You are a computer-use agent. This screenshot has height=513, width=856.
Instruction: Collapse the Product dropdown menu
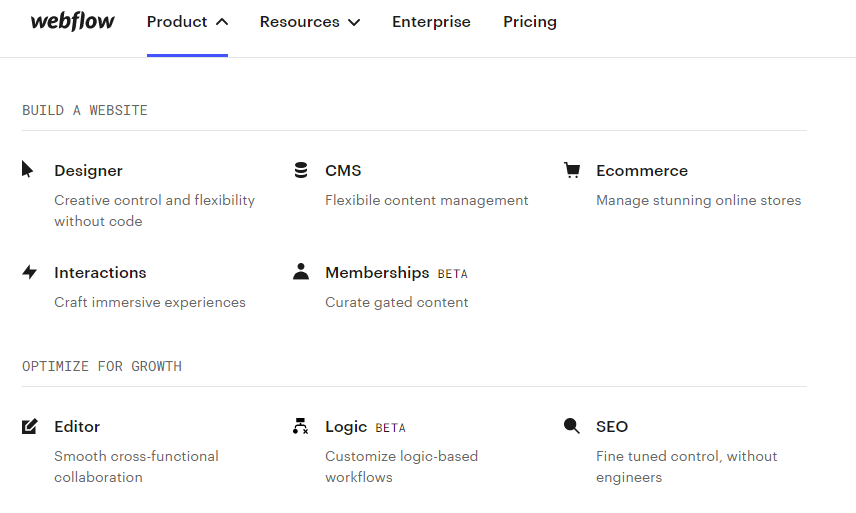[187, 22]
